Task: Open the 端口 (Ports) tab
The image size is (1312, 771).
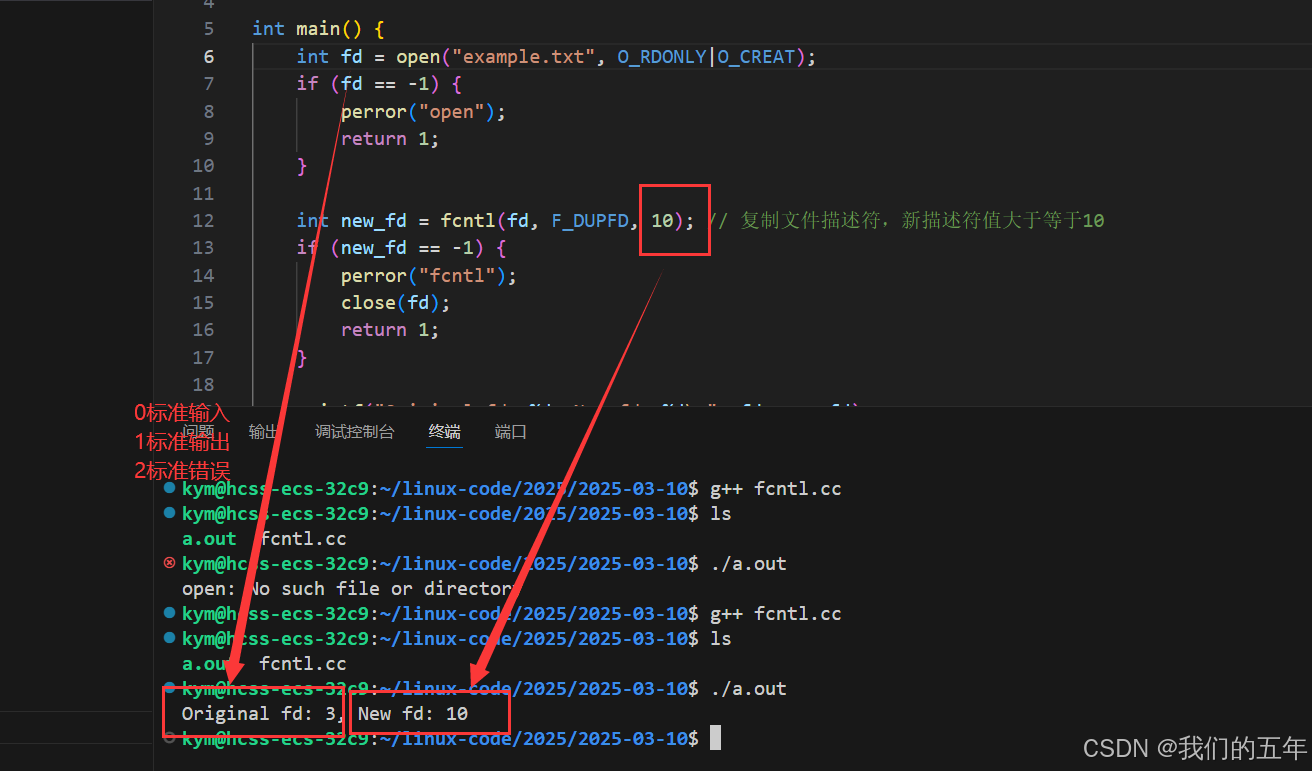Action: click(x=510, y=431)
